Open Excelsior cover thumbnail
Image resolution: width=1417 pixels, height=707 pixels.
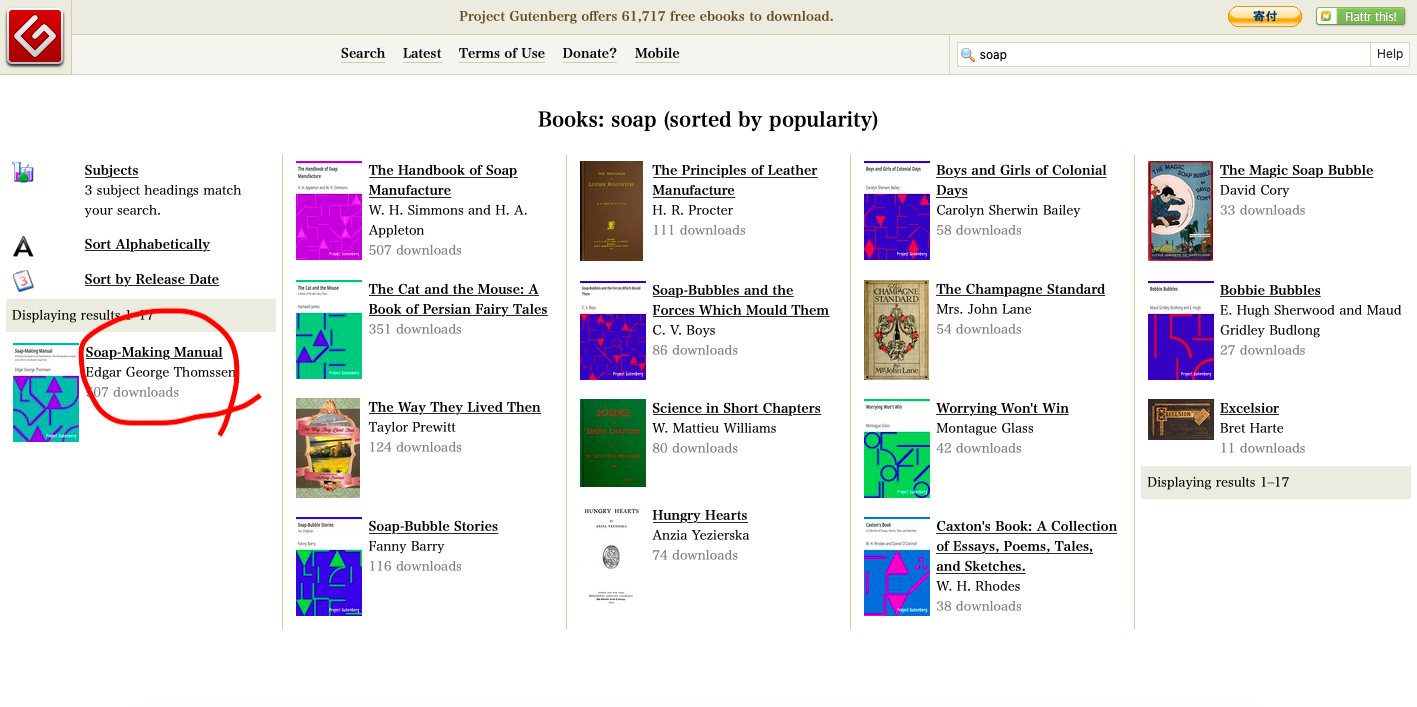point(1181,419)
